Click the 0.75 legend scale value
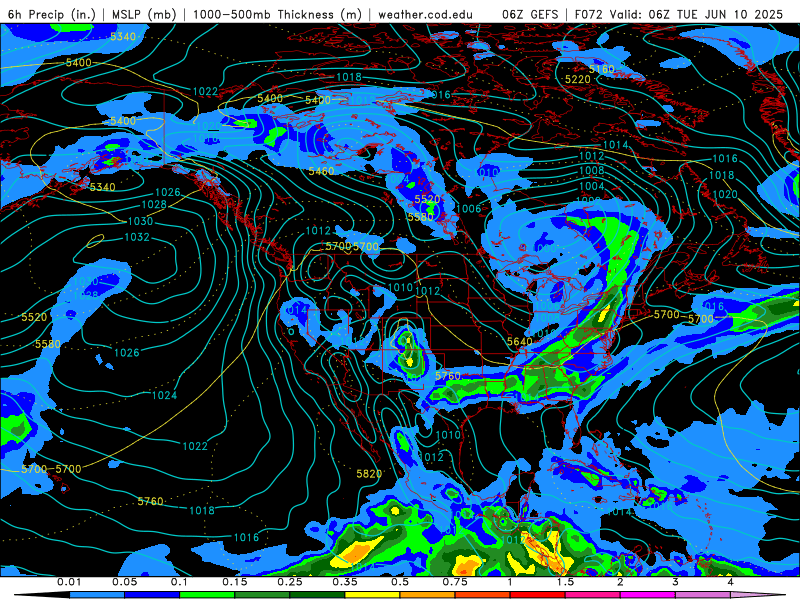 455,582
